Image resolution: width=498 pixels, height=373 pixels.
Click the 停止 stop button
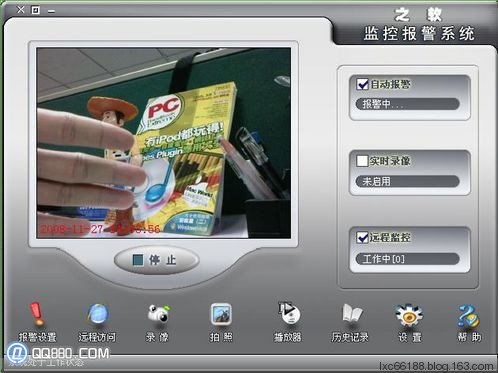click(x=156, y=260)
